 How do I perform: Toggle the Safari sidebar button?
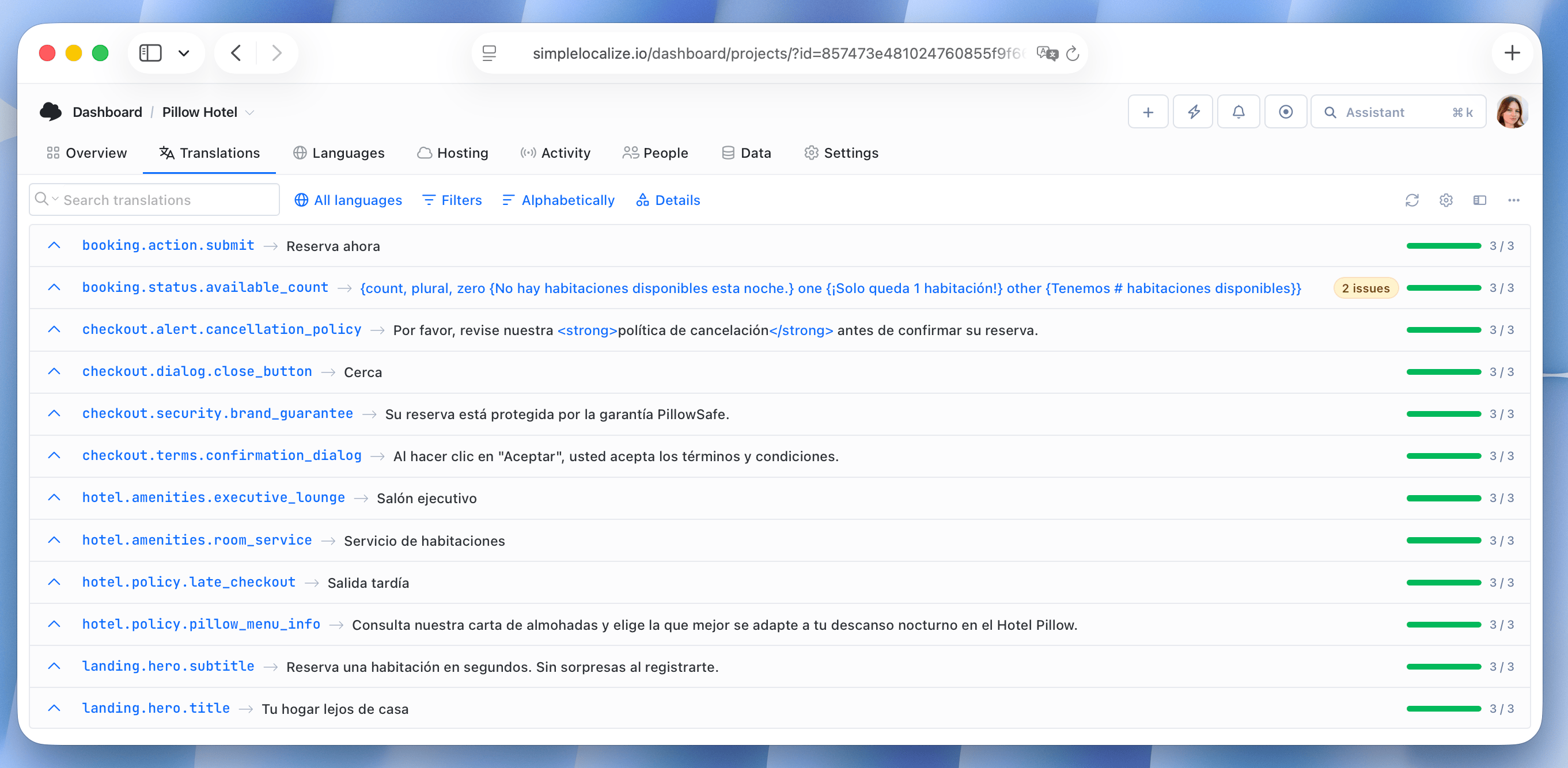coord(150,54)
